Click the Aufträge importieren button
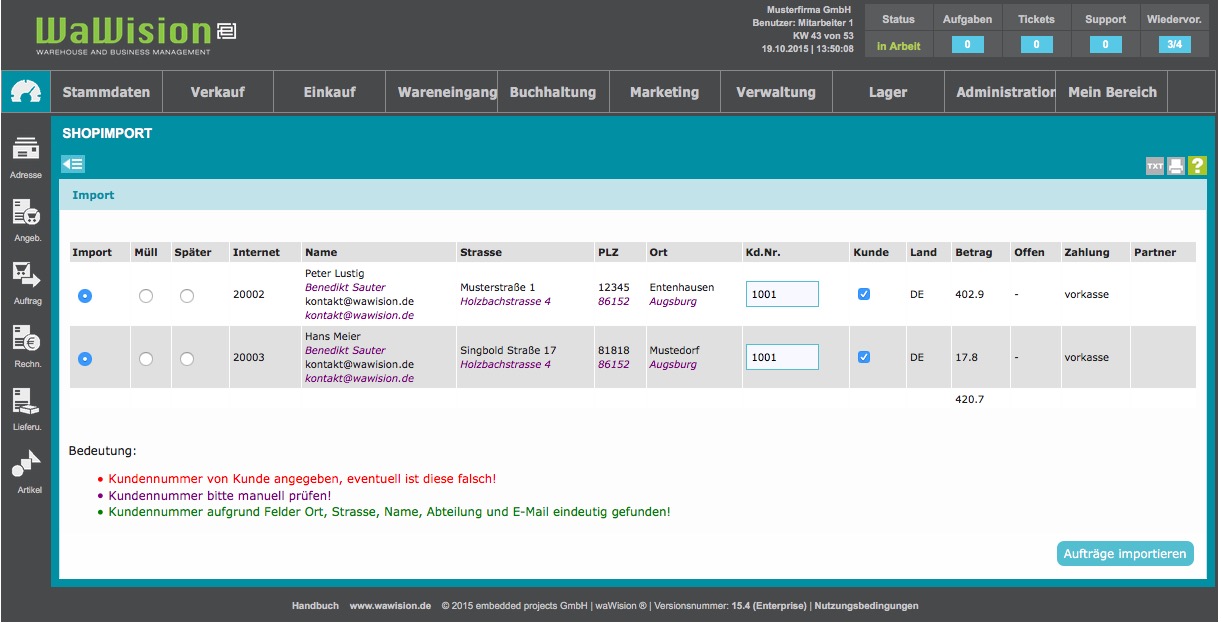The image size is (1221, 623). click(1125, 554)
